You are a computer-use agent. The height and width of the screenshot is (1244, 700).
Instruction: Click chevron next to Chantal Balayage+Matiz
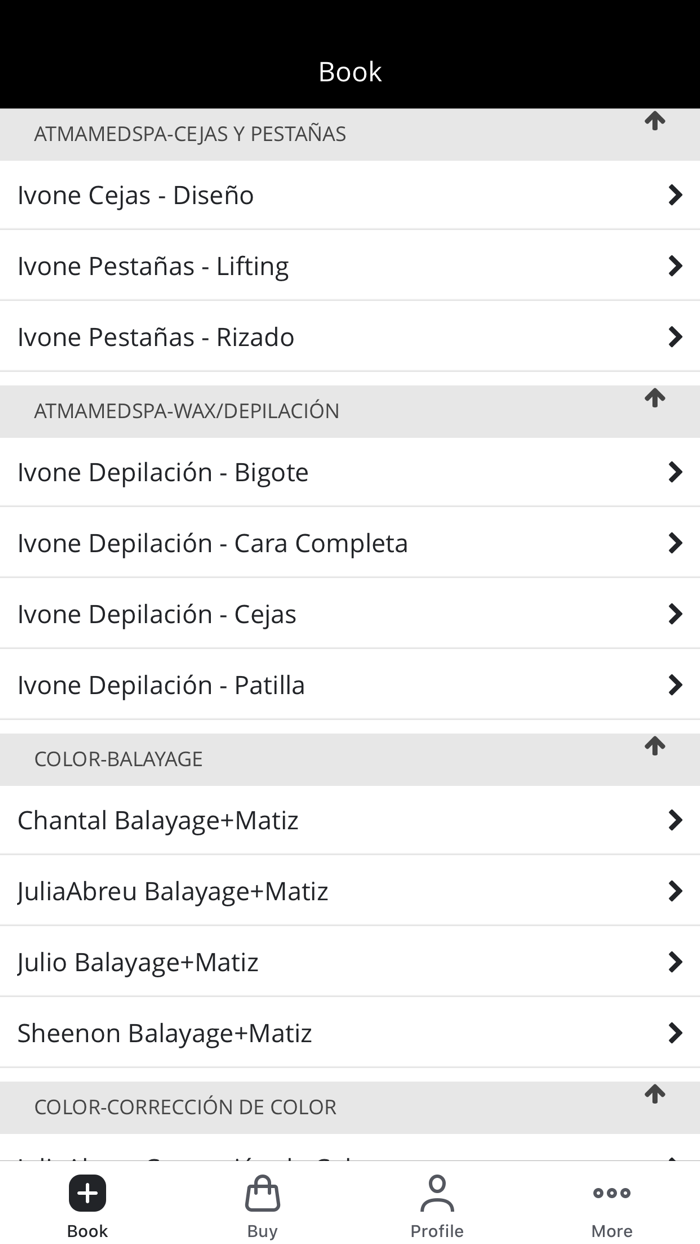[x=675, y=820]
